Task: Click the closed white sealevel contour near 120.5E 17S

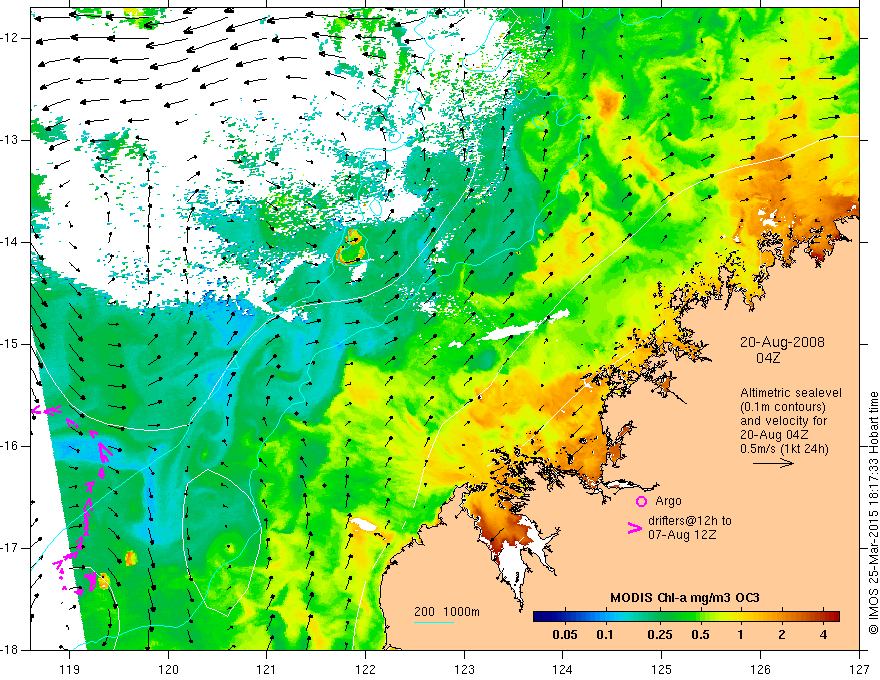Action: coord(222,542)
